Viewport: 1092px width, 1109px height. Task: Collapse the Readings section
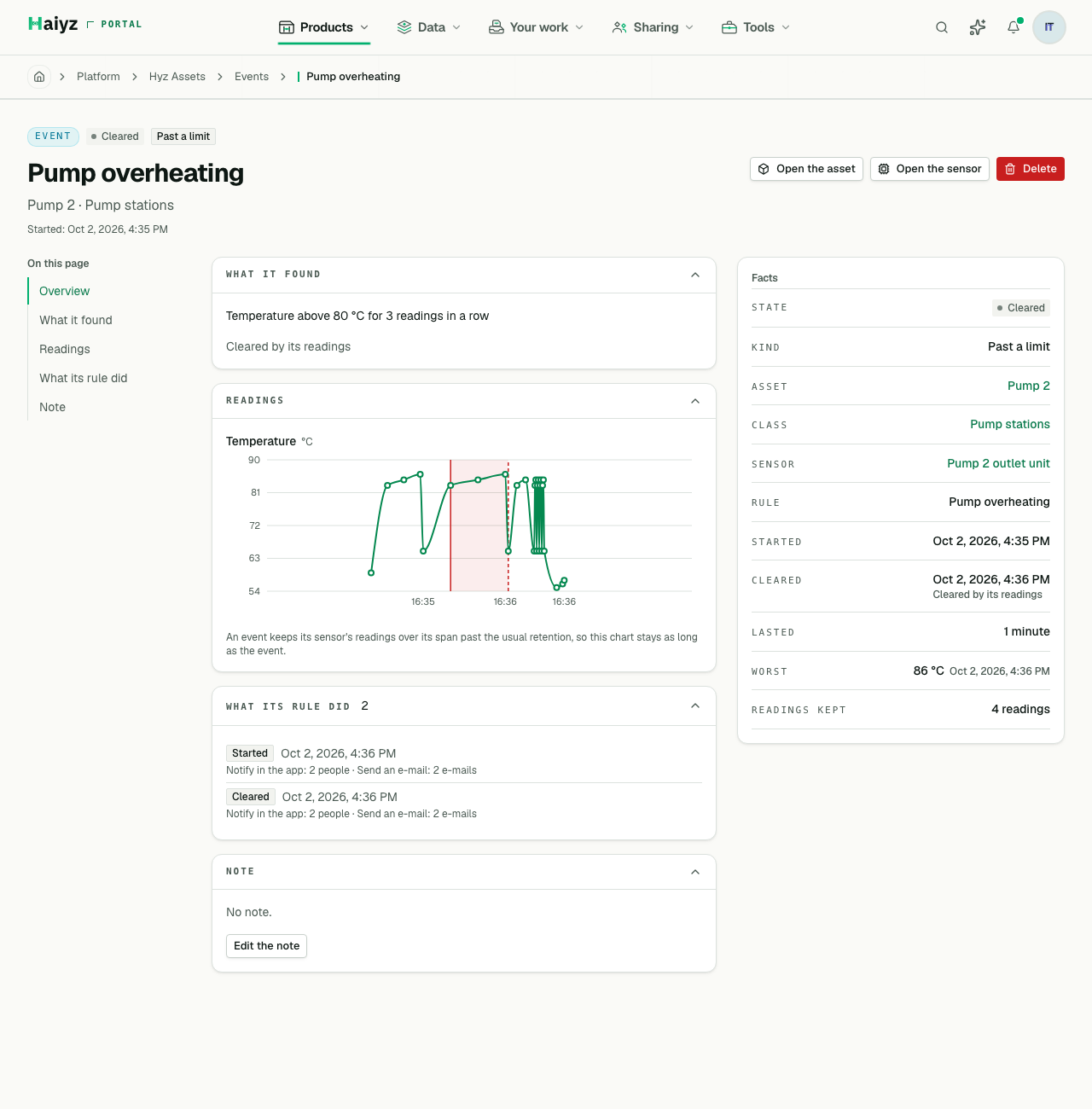(695, 401)
